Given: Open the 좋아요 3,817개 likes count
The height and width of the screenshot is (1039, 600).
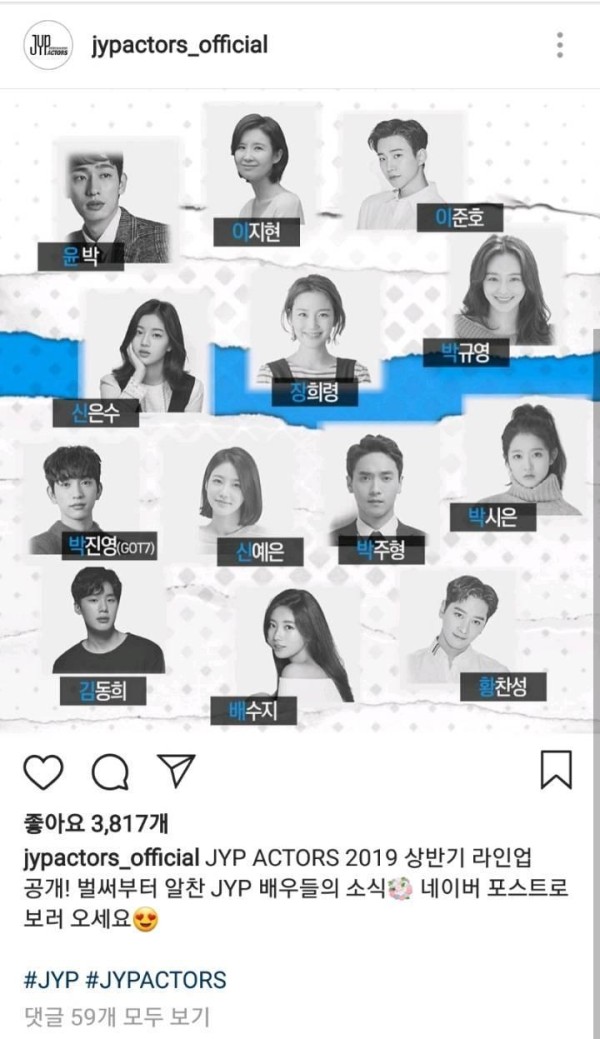Looking at the screenshot, I should [95, 824].
